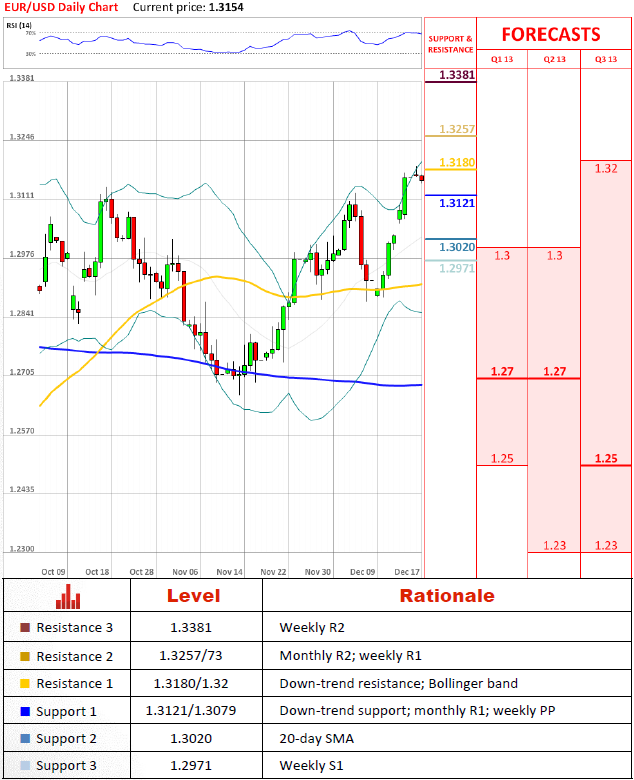Click the current price value 1.3154
The image size is (634, 780).
[x=226, y=7]
